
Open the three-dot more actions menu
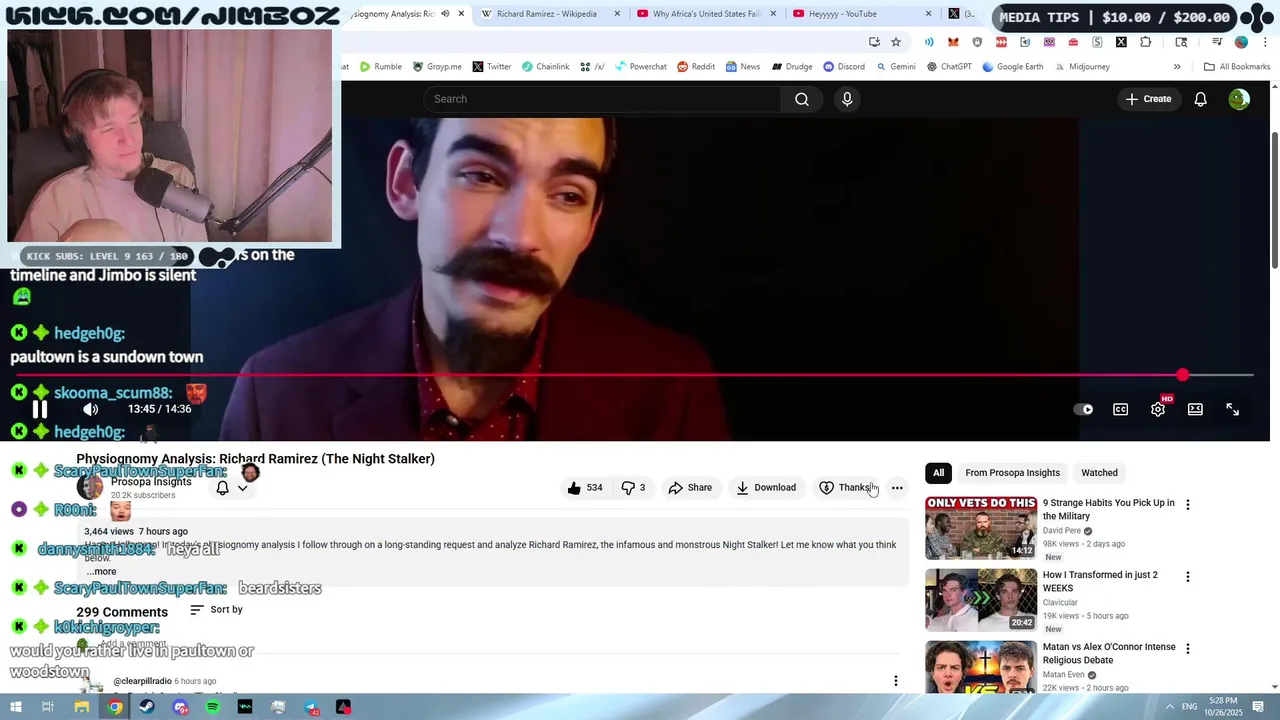(x=897, y=488)
